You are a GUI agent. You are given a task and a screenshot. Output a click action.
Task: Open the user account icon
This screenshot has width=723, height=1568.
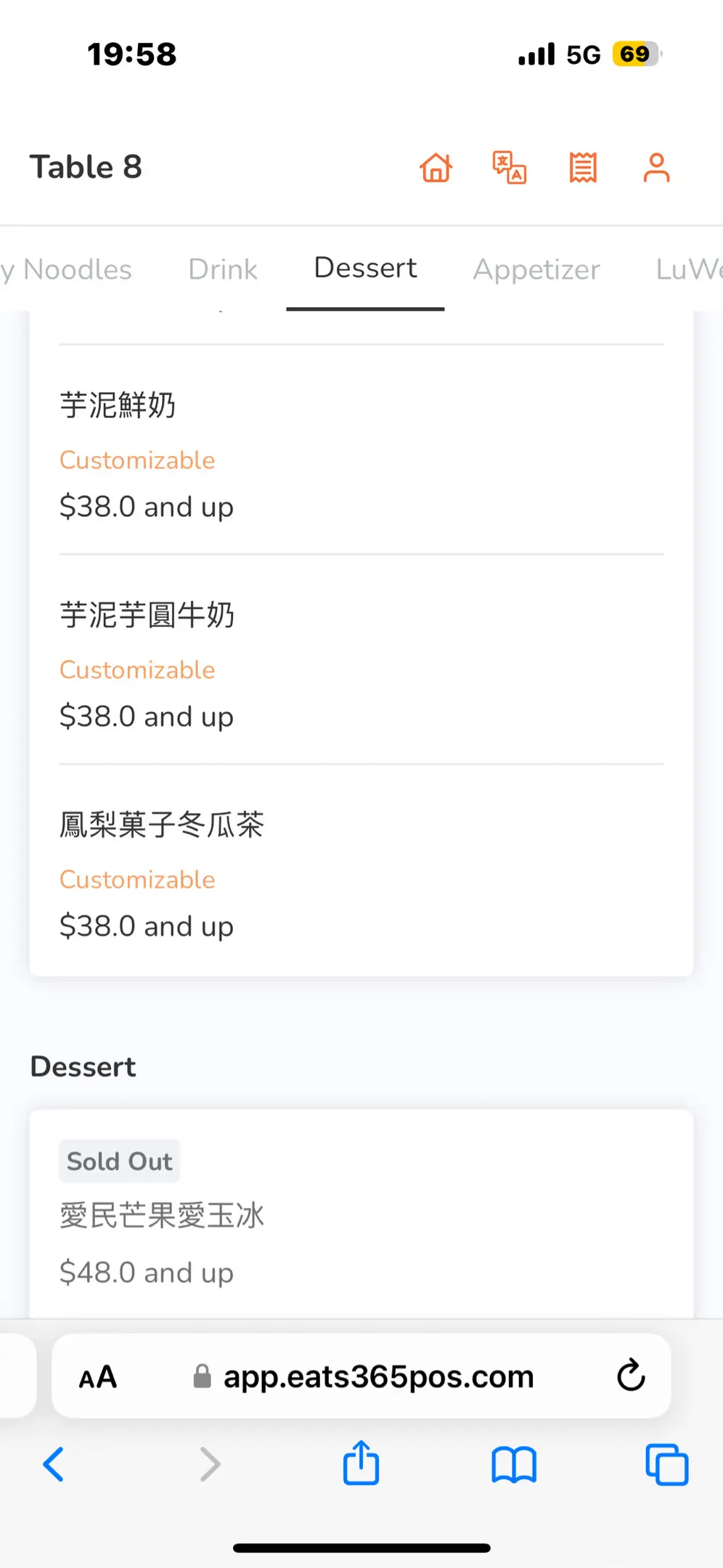tap(656, 168)
